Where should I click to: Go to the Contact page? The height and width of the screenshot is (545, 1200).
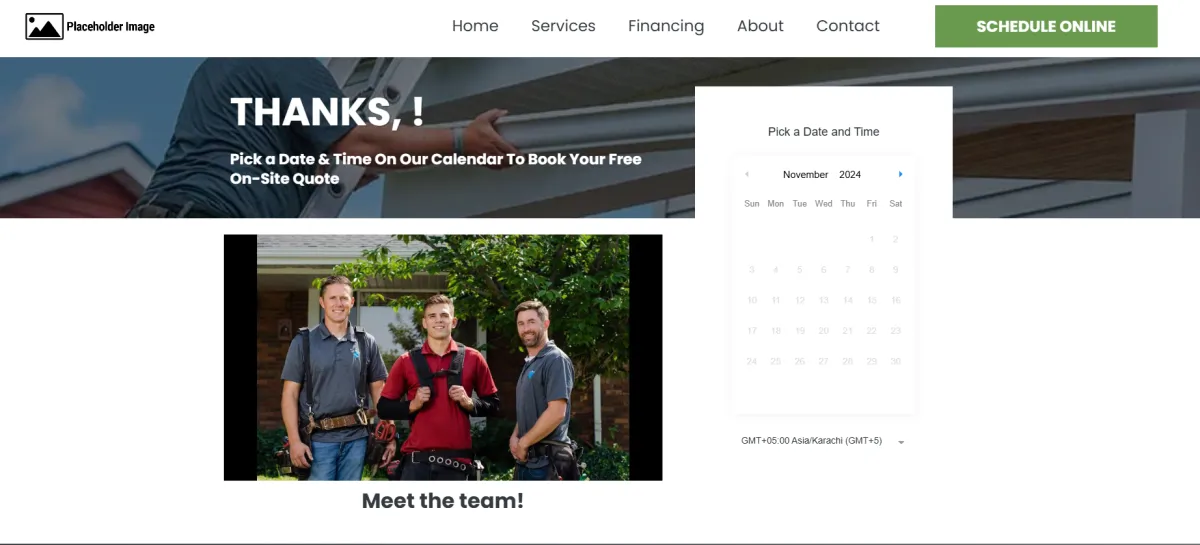click(848, 26)
